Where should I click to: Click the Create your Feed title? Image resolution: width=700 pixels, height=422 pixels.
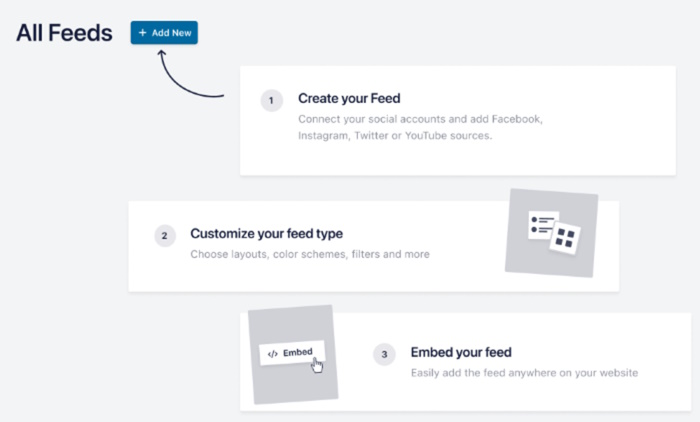[x=349, y=99]
